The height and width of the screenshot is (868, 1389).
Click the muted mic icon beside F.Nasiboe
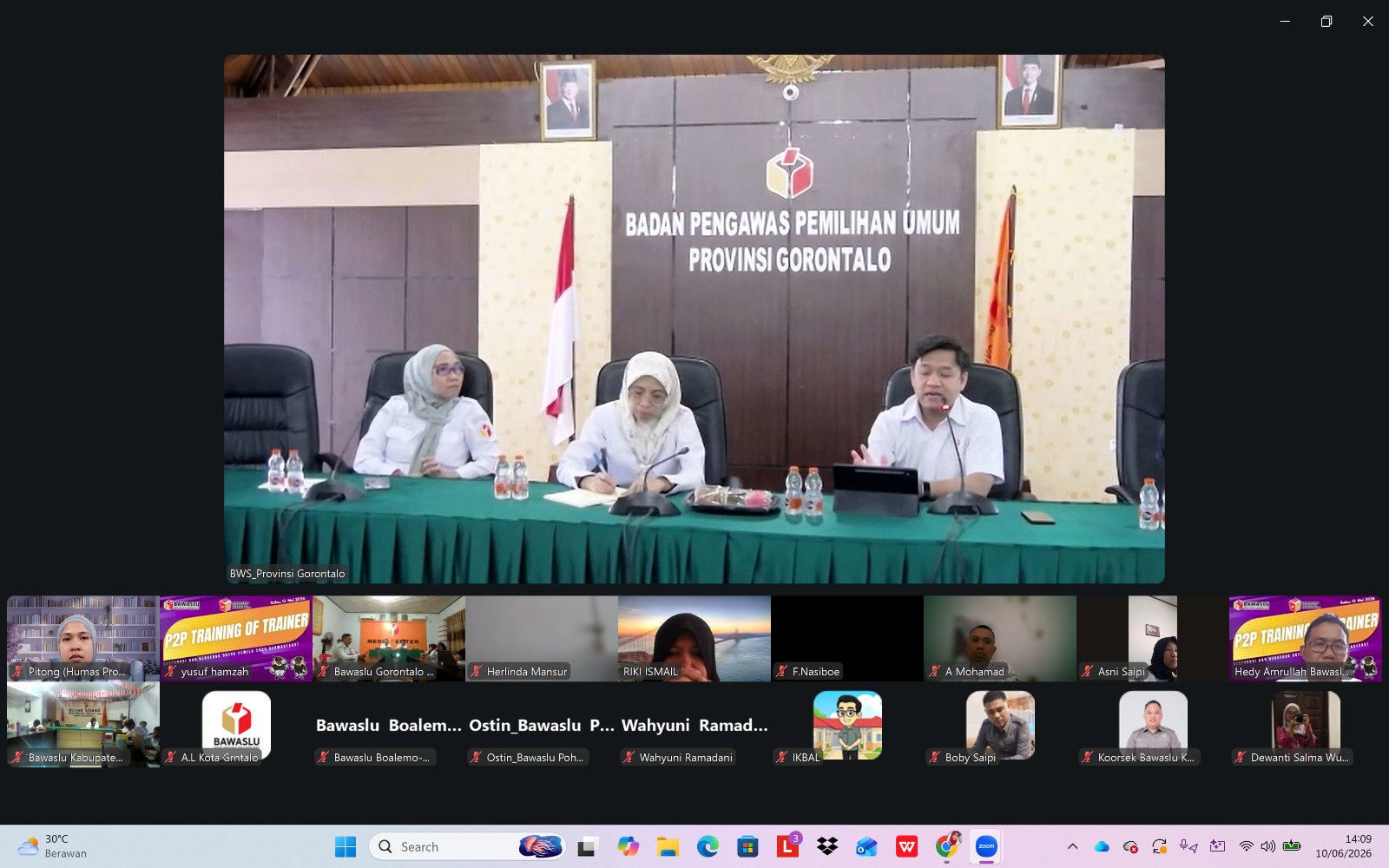tap(781, 671)
